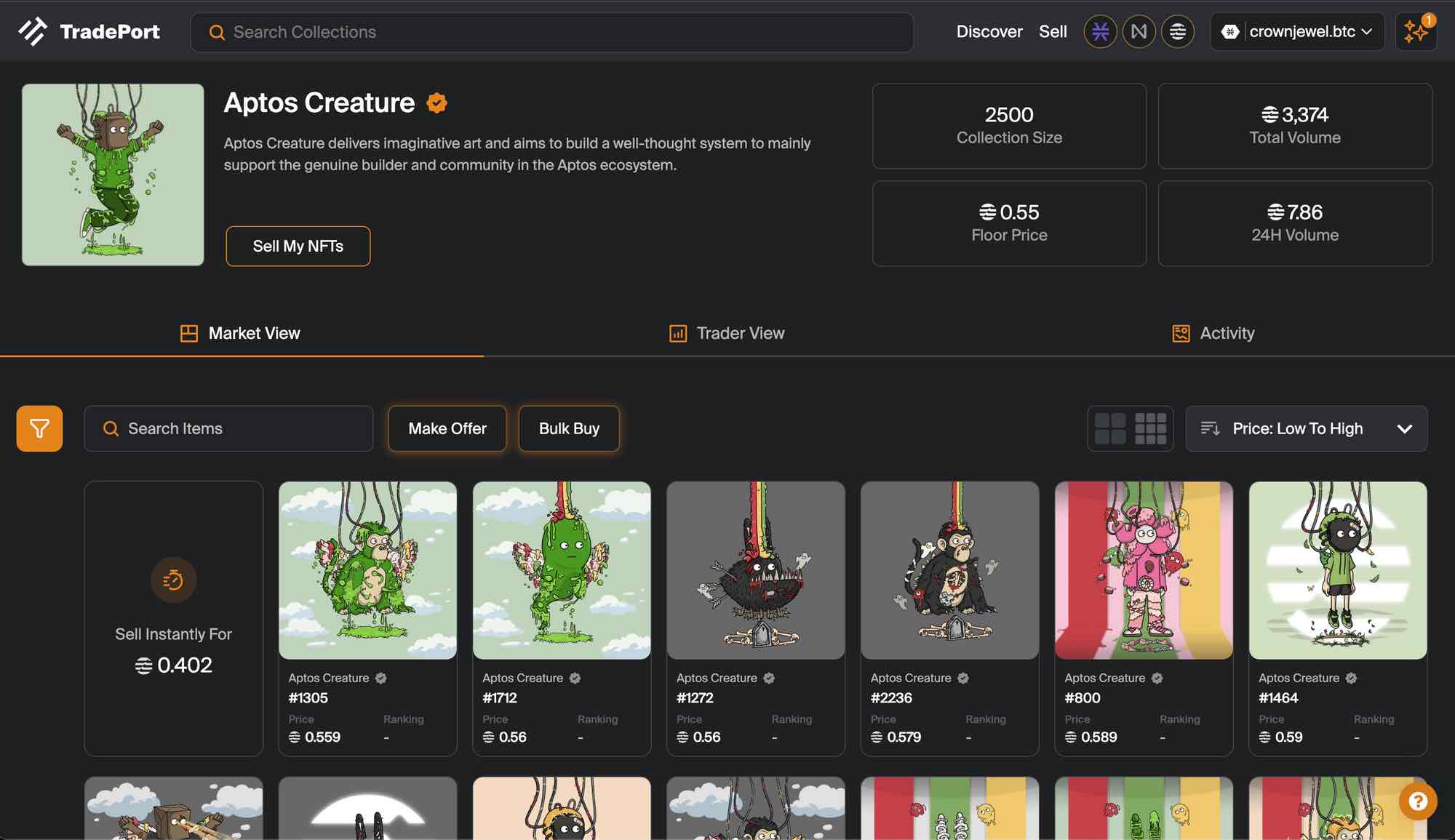The image size is (1455, 840).
Task: Click the Aptos Creature verified badge
Action: click(436, 103)
